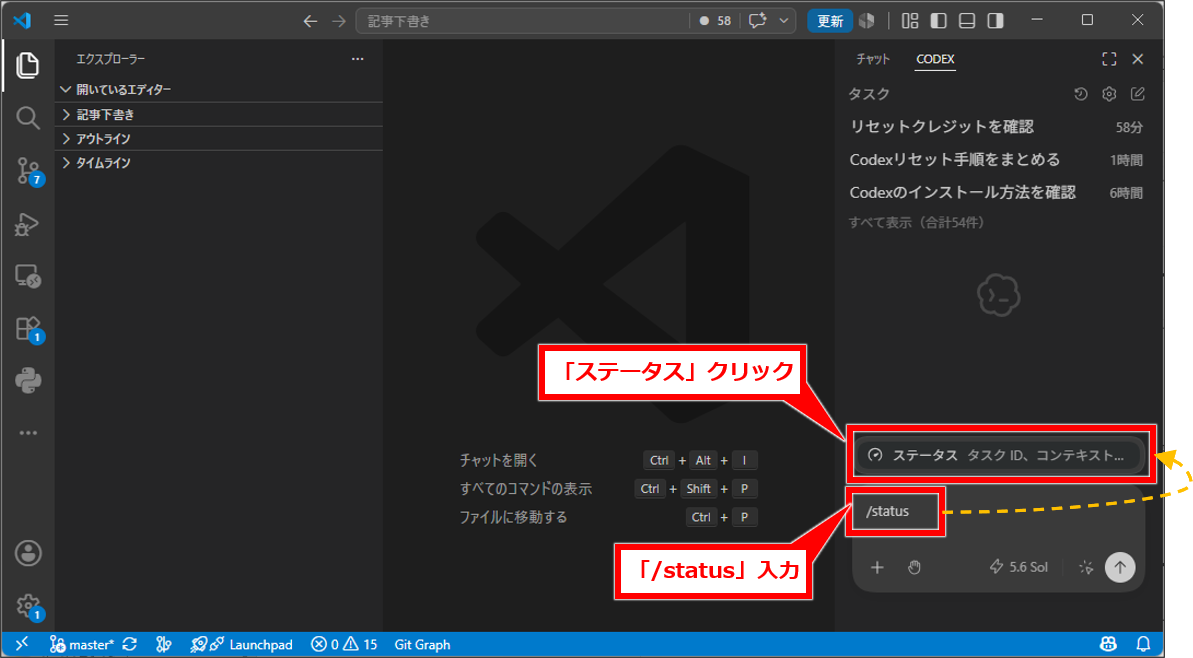The height and width of the screenshot is (658, 1193).
Task: Click the master* branch in status bar
Action: (x=81, y=644)
